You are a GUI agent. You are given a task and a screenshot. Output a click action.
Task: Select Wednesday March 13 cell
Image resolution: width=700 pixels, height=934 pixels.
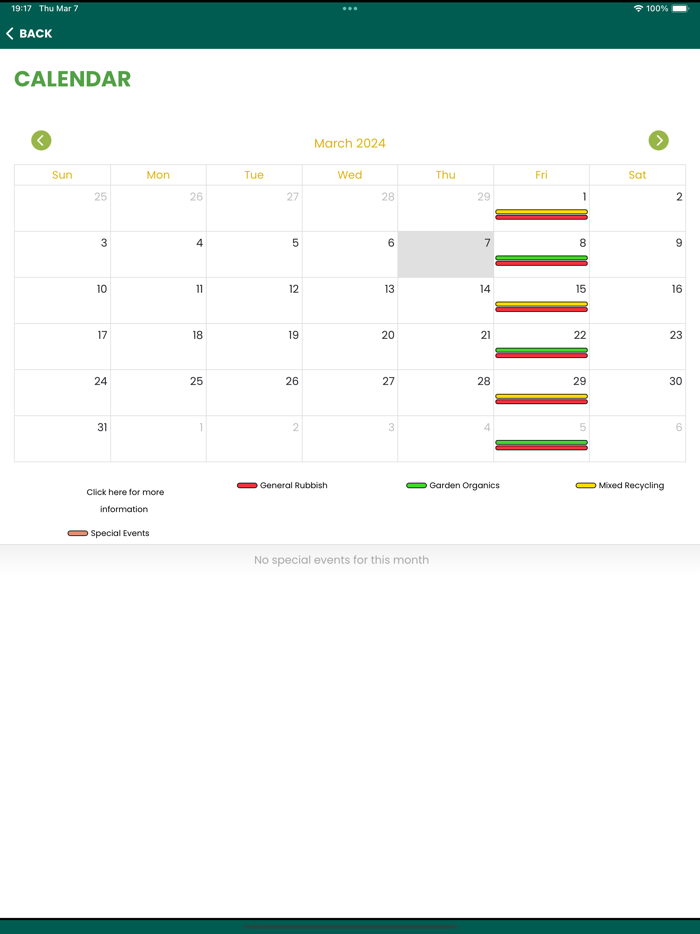point(350,301)
